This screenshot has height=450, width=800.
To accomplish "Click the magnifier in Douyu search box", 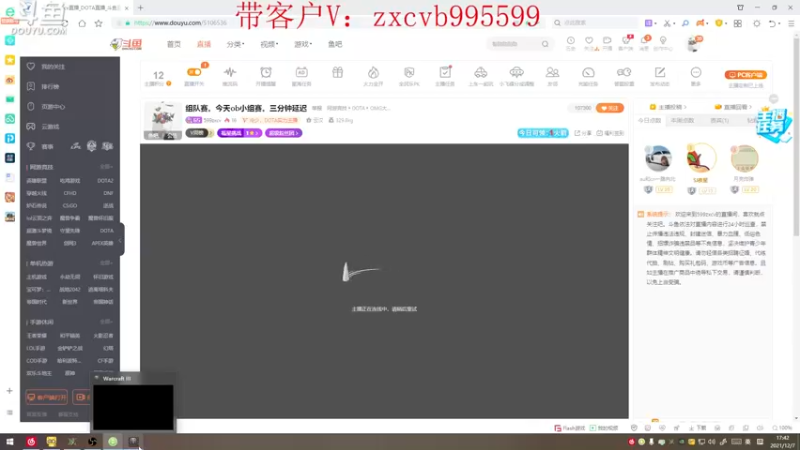I will point(545,44).
